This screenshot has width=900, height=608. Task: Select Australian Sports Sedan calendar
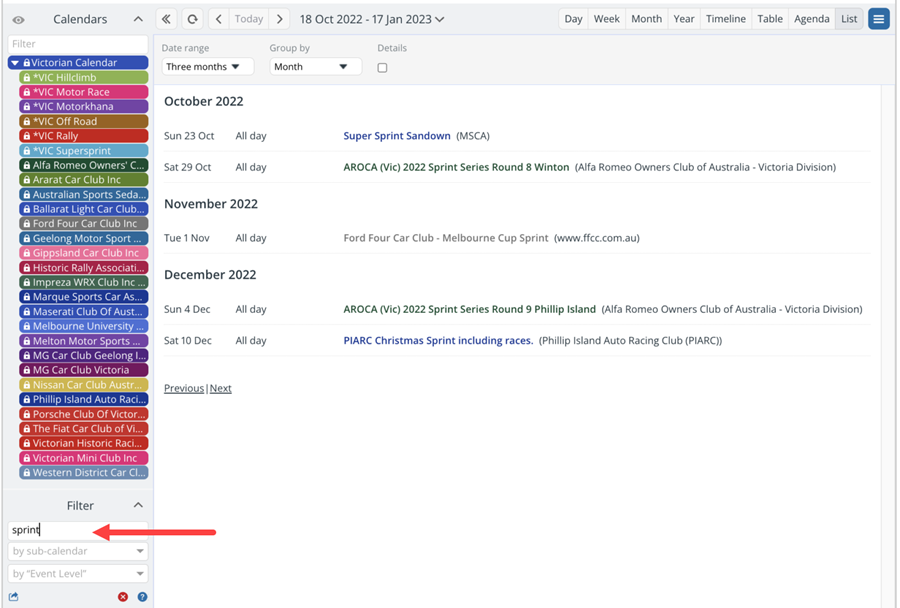point(84,195)
